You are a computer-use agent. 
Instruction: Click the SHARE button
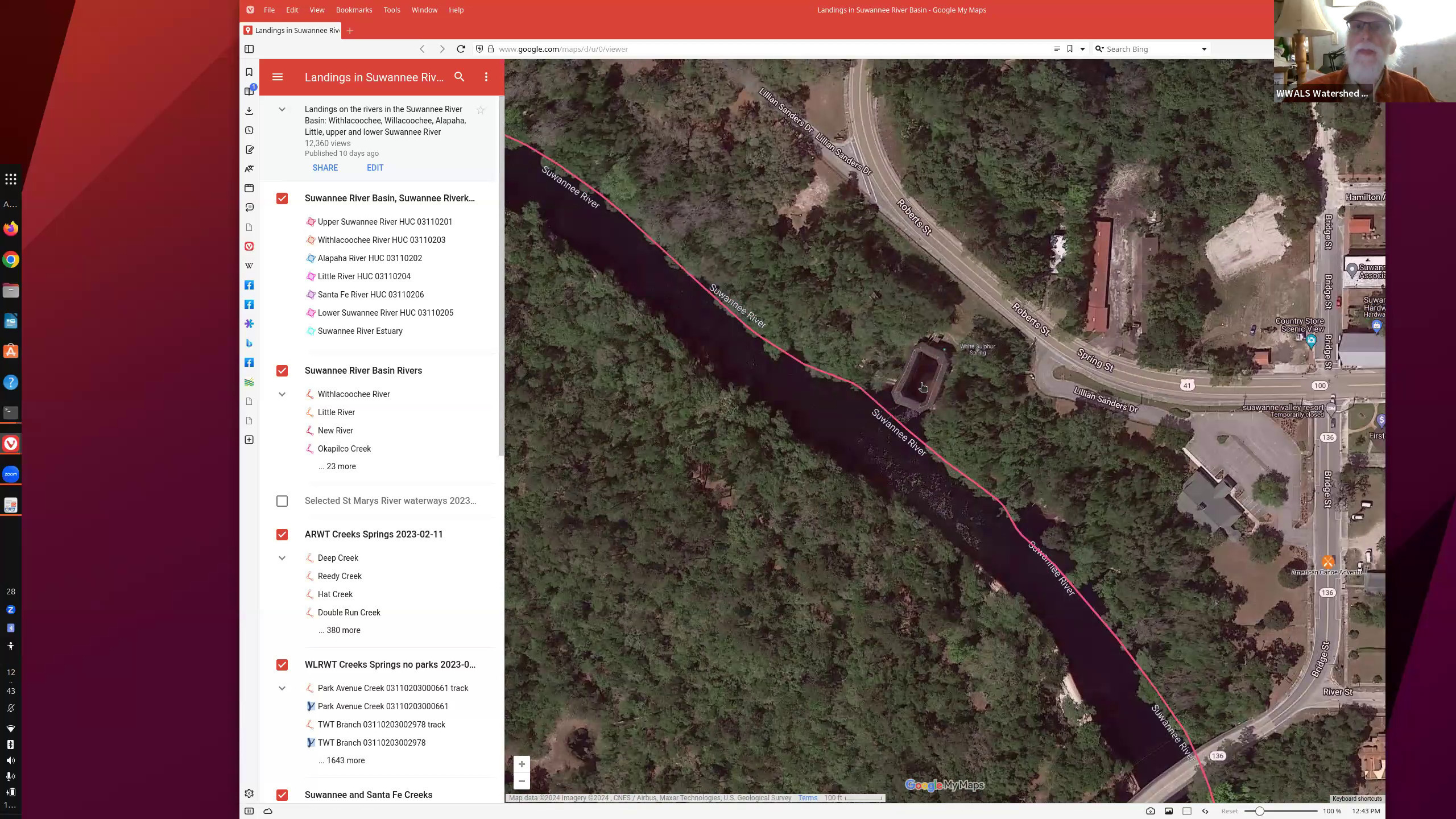[325, 168]
